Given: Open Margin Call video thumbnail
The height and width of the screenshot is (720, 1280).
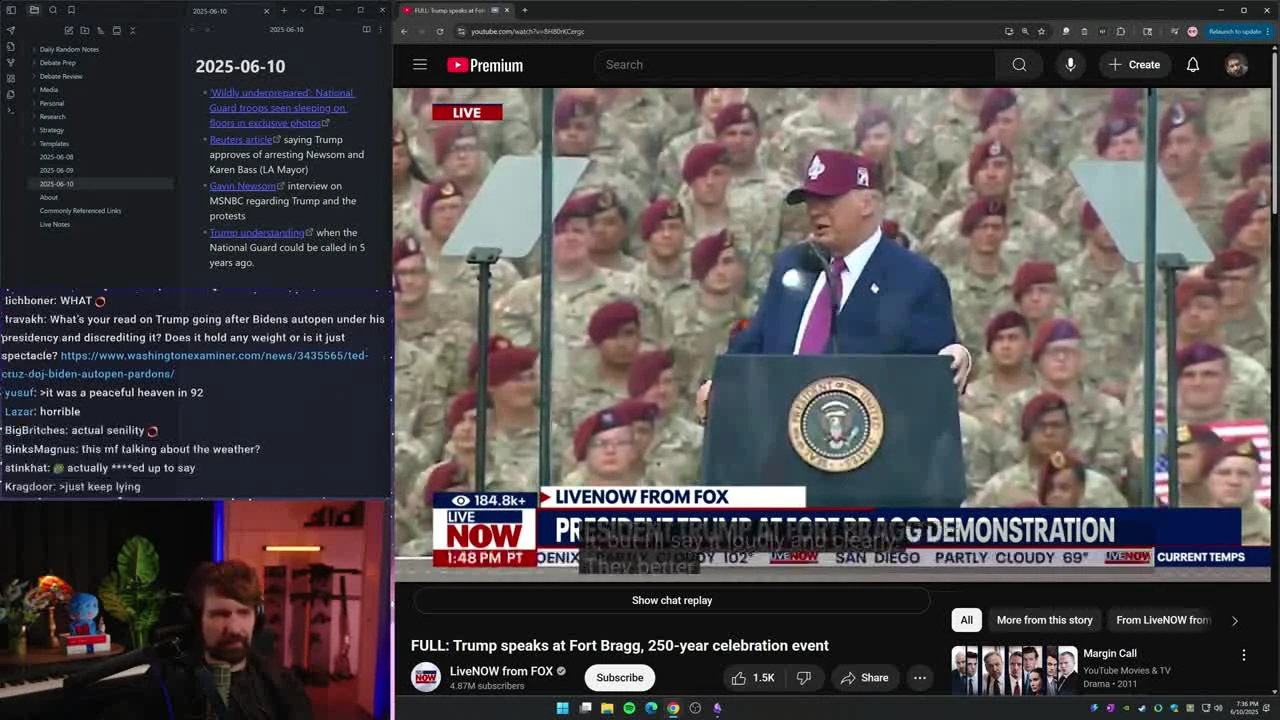Looking at the screenshot, I should pyautogui.click(x=1014, y=670).
